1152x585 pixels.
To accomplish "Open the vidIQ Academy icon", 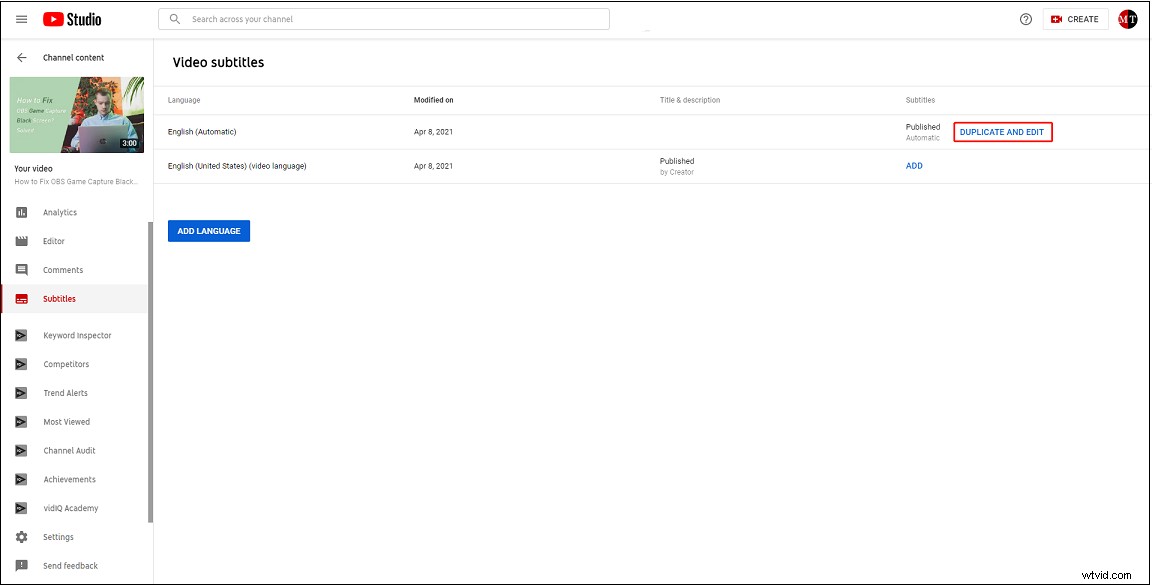I will point(21,508).
